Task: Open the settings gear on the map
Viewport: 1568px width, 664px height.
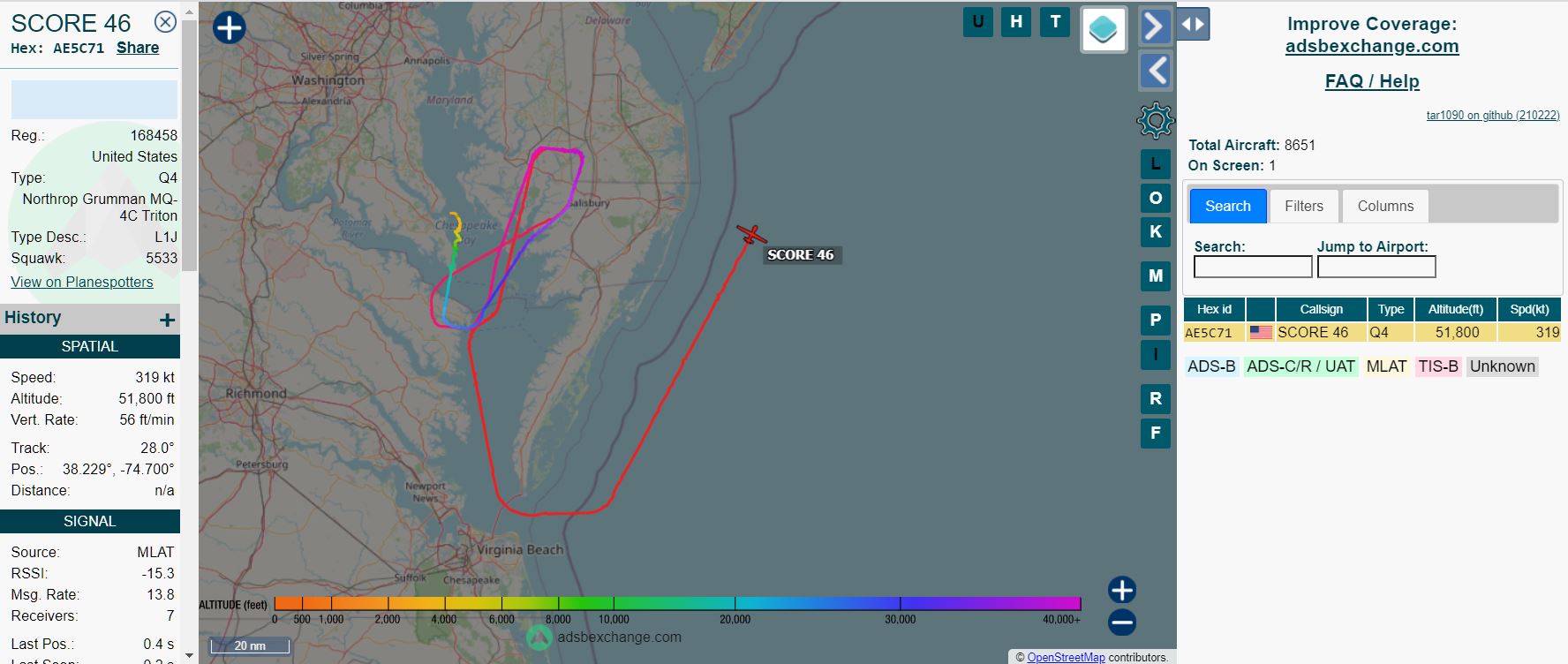Action: click(1155, 120)
